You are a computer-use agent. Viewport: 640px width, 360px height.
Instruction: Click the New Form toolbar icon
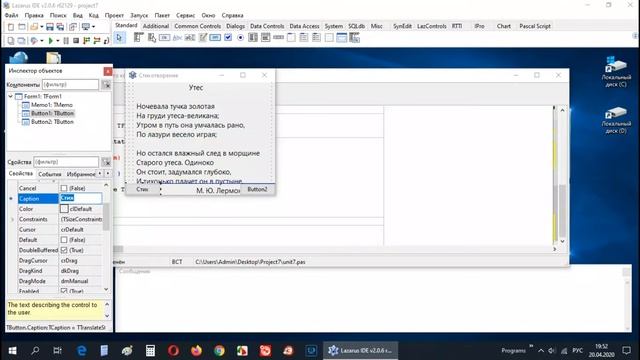pos(22,27)
